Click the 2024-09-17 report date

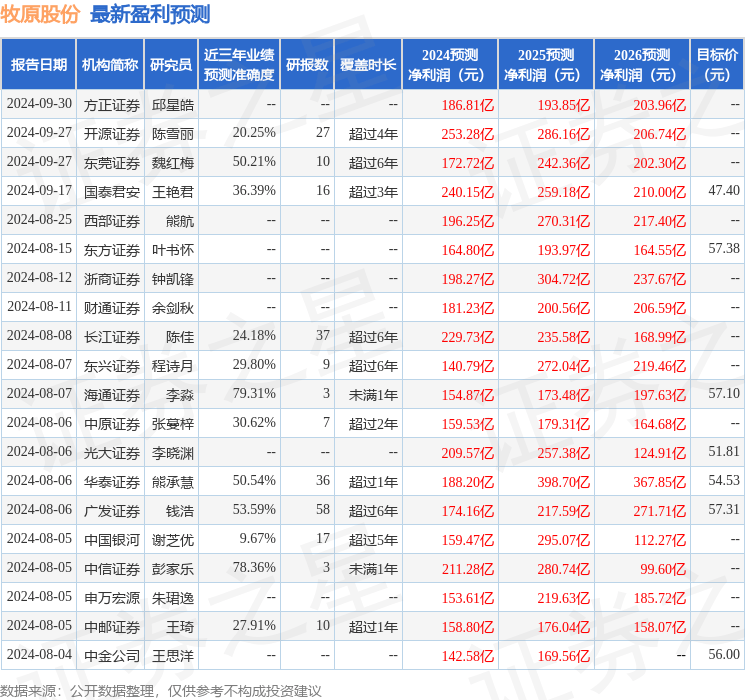pos(39,190)
